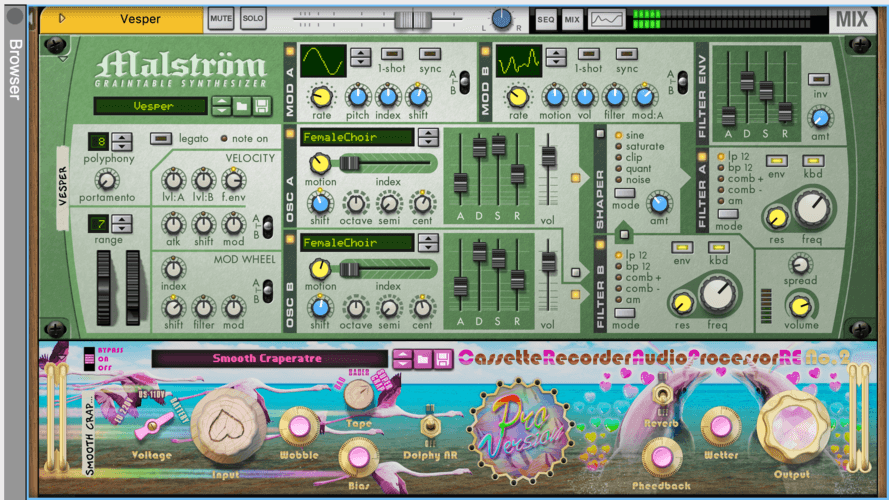The image size is (889, 500).
Task: Click the Mod B waveform display
Action: [518, 61]
